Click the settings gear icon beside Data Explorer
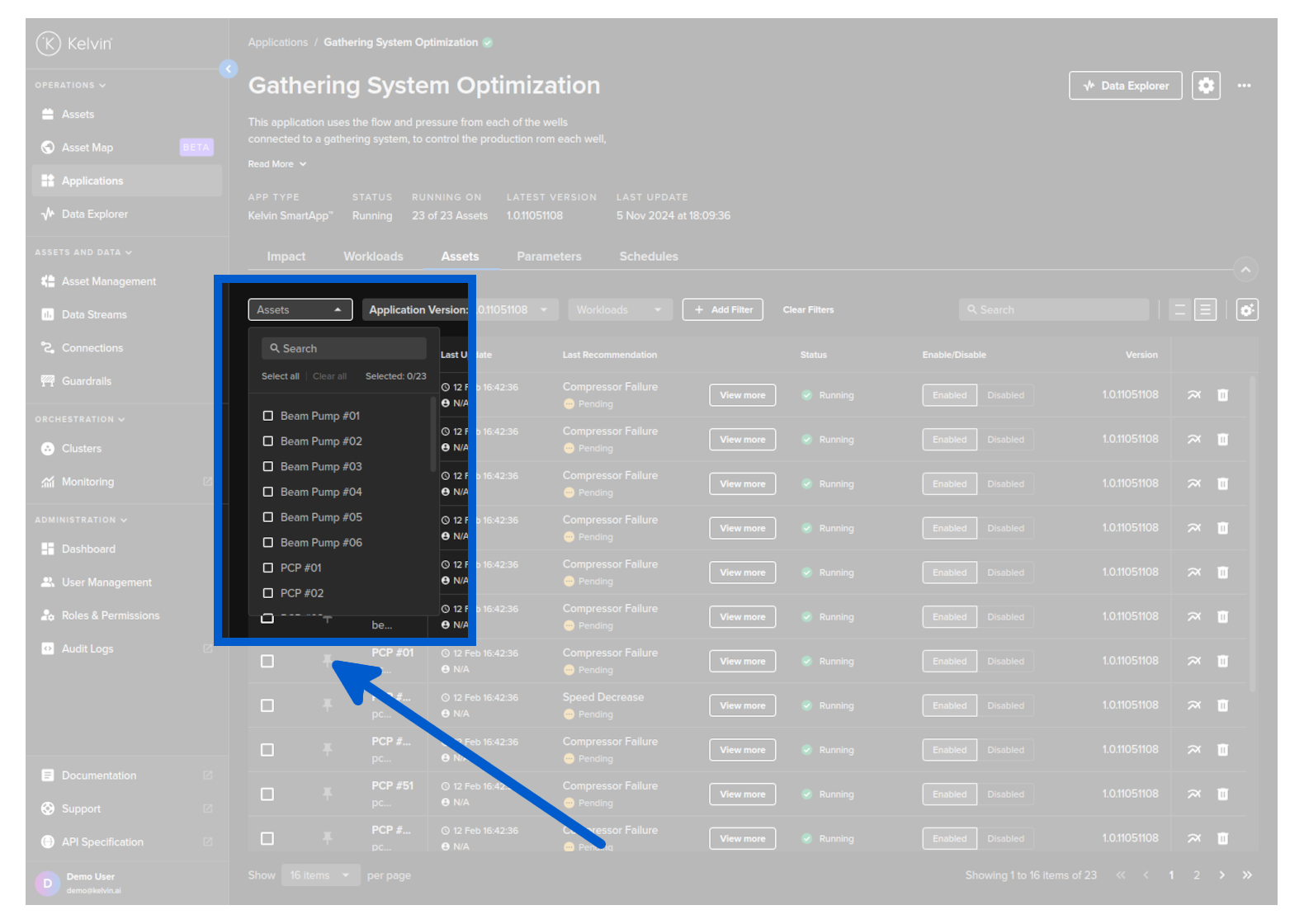 click(x=1206, y=86)
